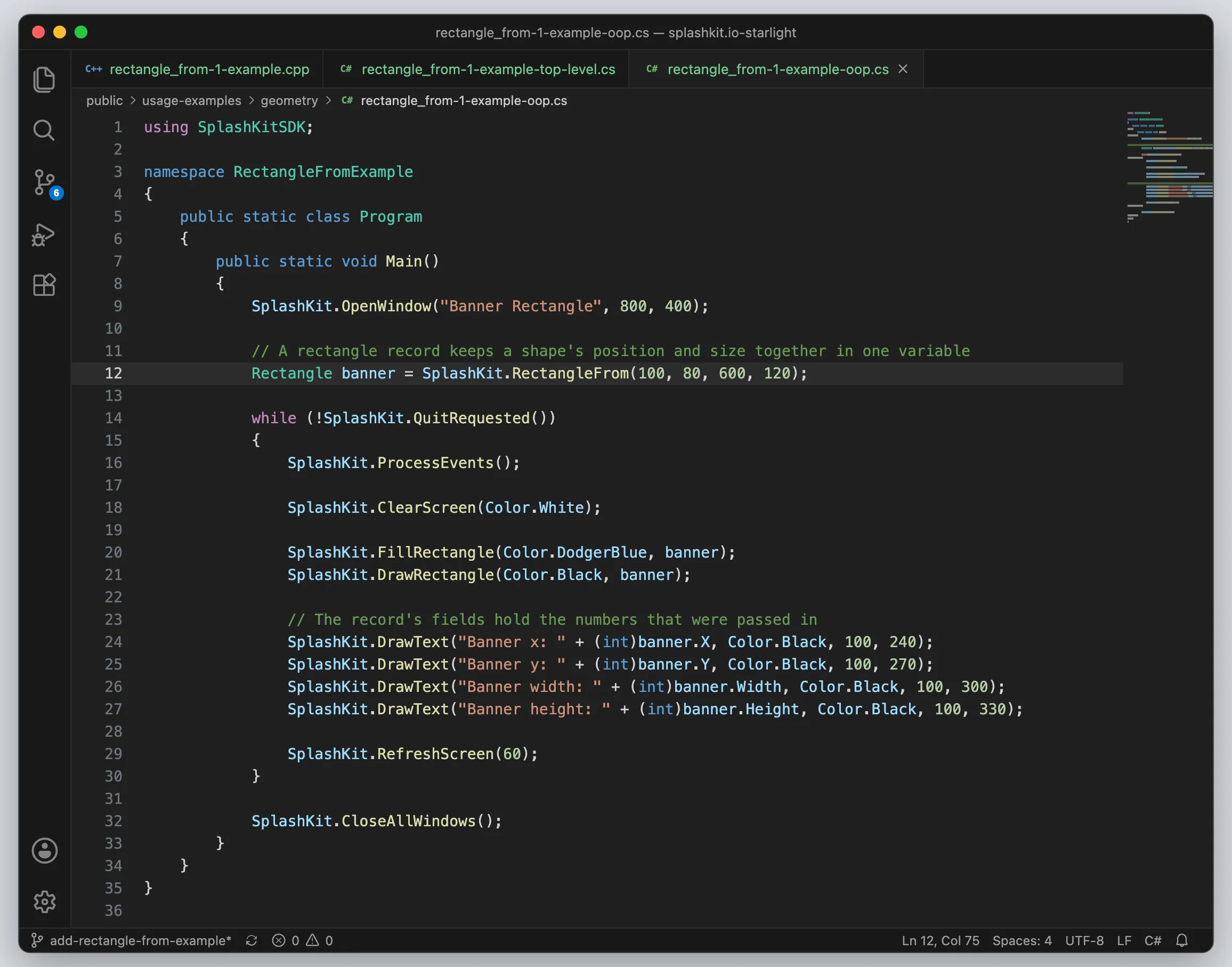Screen dimensions: 1232x967
Task: Click add-rectangle-from-example branch name
Action: pos(140,940)
